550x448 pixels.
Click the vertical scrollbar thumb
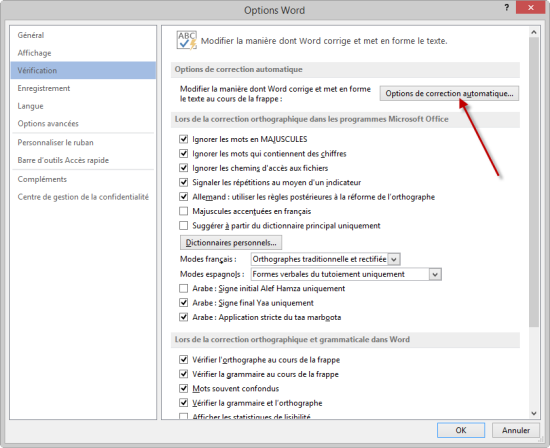point(534,182)
